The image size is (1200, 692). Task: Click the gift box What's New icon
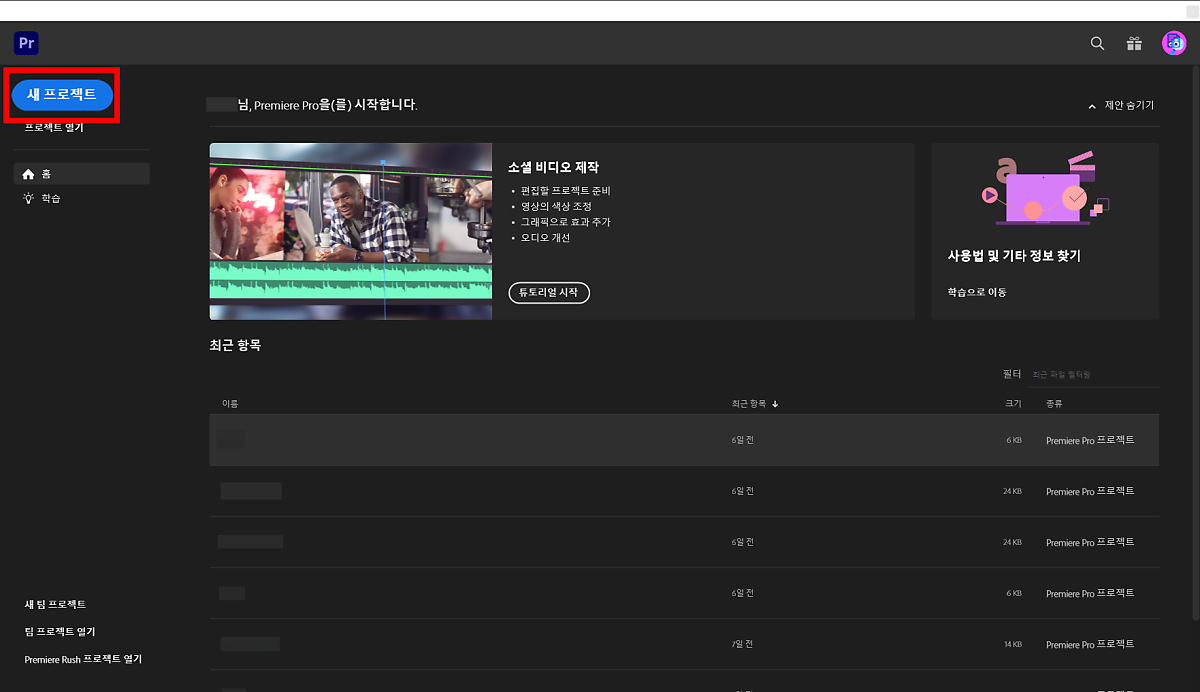[x=1134, y=43]
